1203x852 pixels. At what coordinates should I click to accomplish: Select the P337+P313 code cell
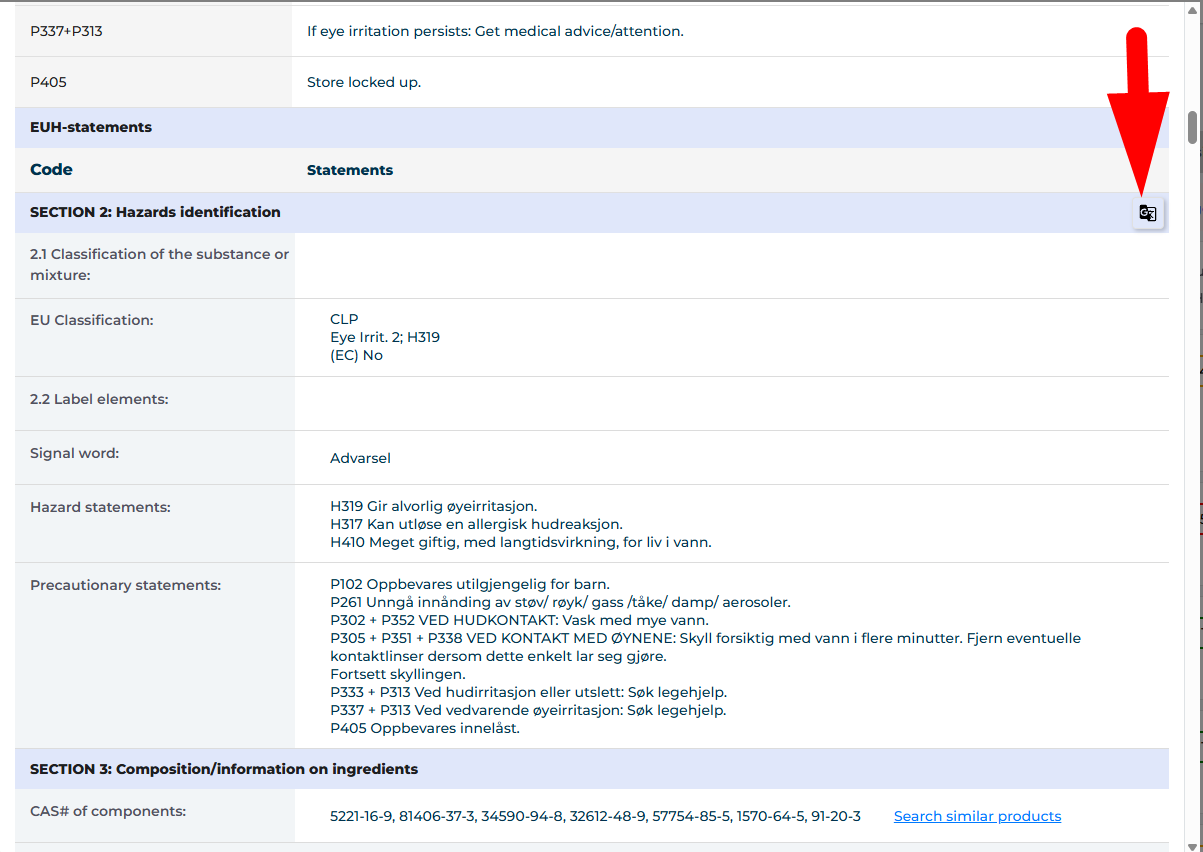(67, 31)
